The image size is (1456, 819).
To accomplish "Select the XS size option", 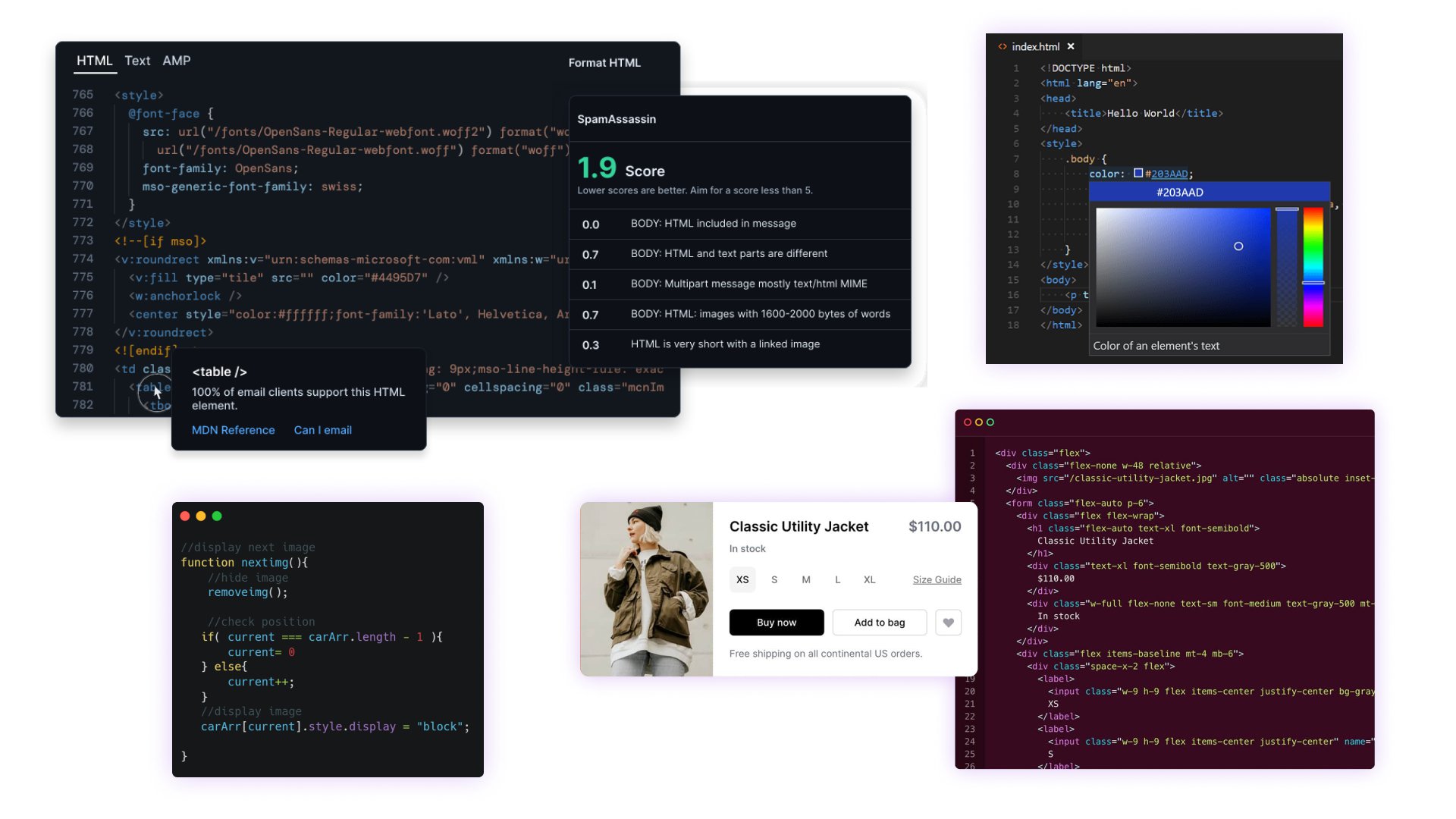I will (742, 579).
